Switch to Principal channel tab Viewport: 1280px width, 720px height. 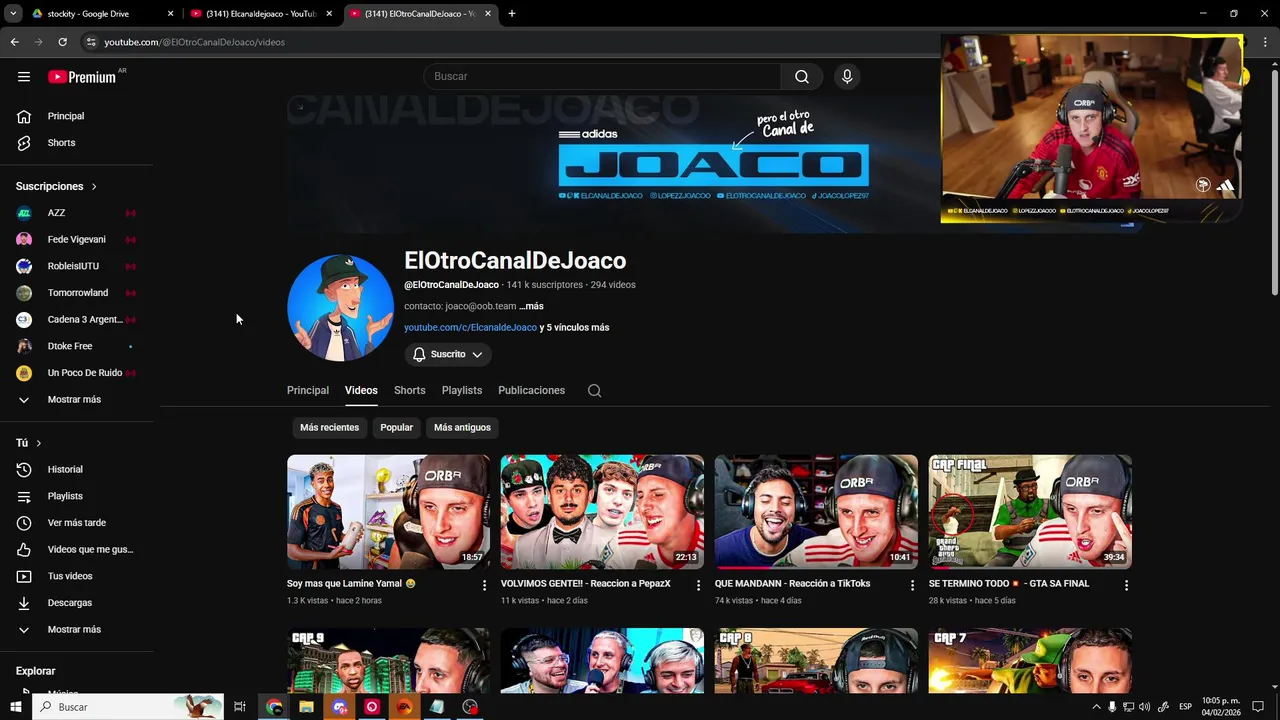tap(308, 391)
